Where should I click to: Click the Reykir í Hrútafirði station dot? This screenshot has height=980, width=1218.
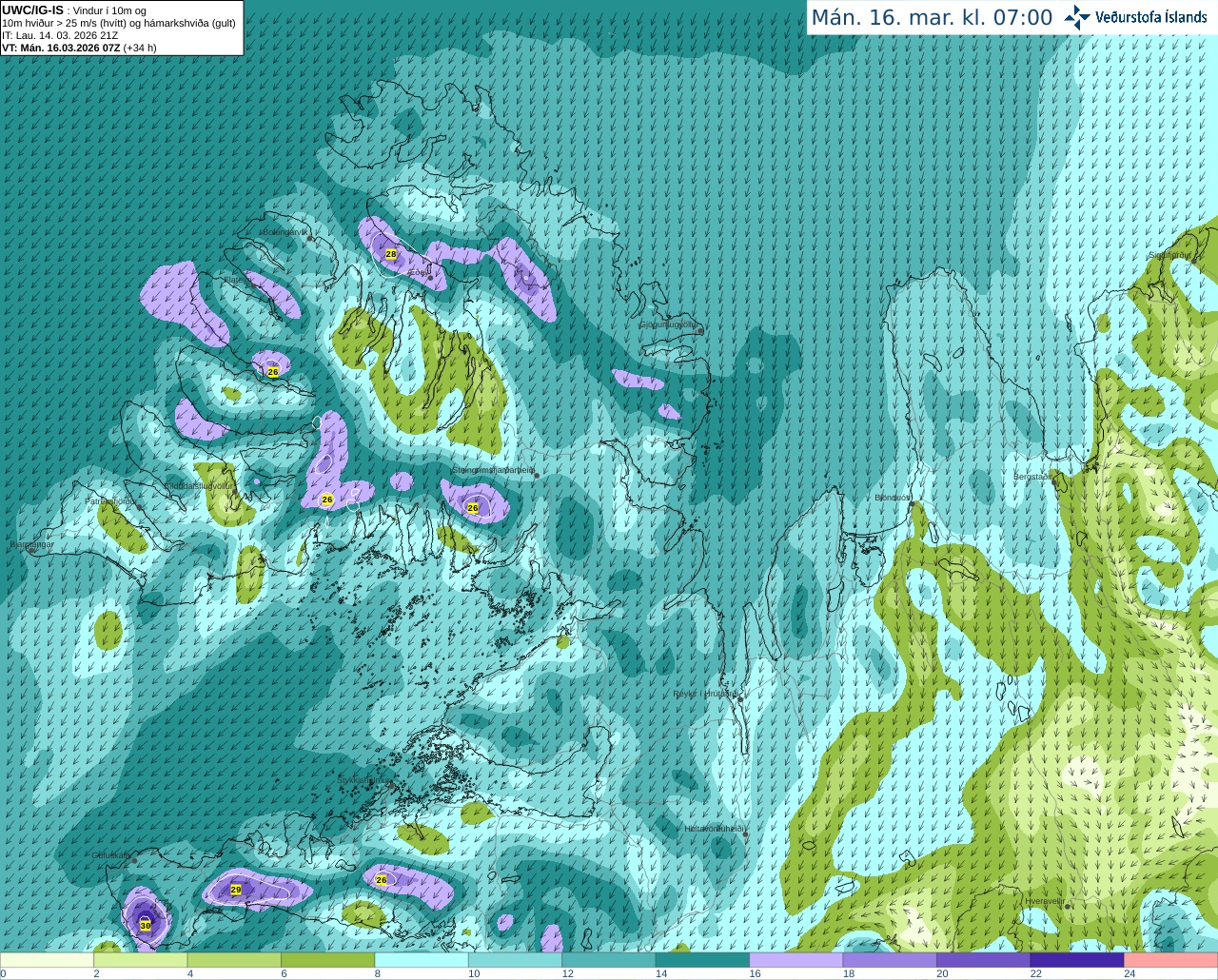[740, 699]
